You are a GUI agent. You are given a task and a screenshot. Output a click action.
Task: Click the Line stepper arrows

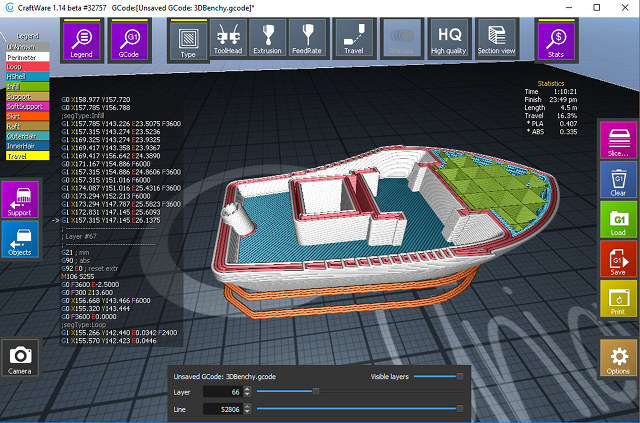point(247,409)
